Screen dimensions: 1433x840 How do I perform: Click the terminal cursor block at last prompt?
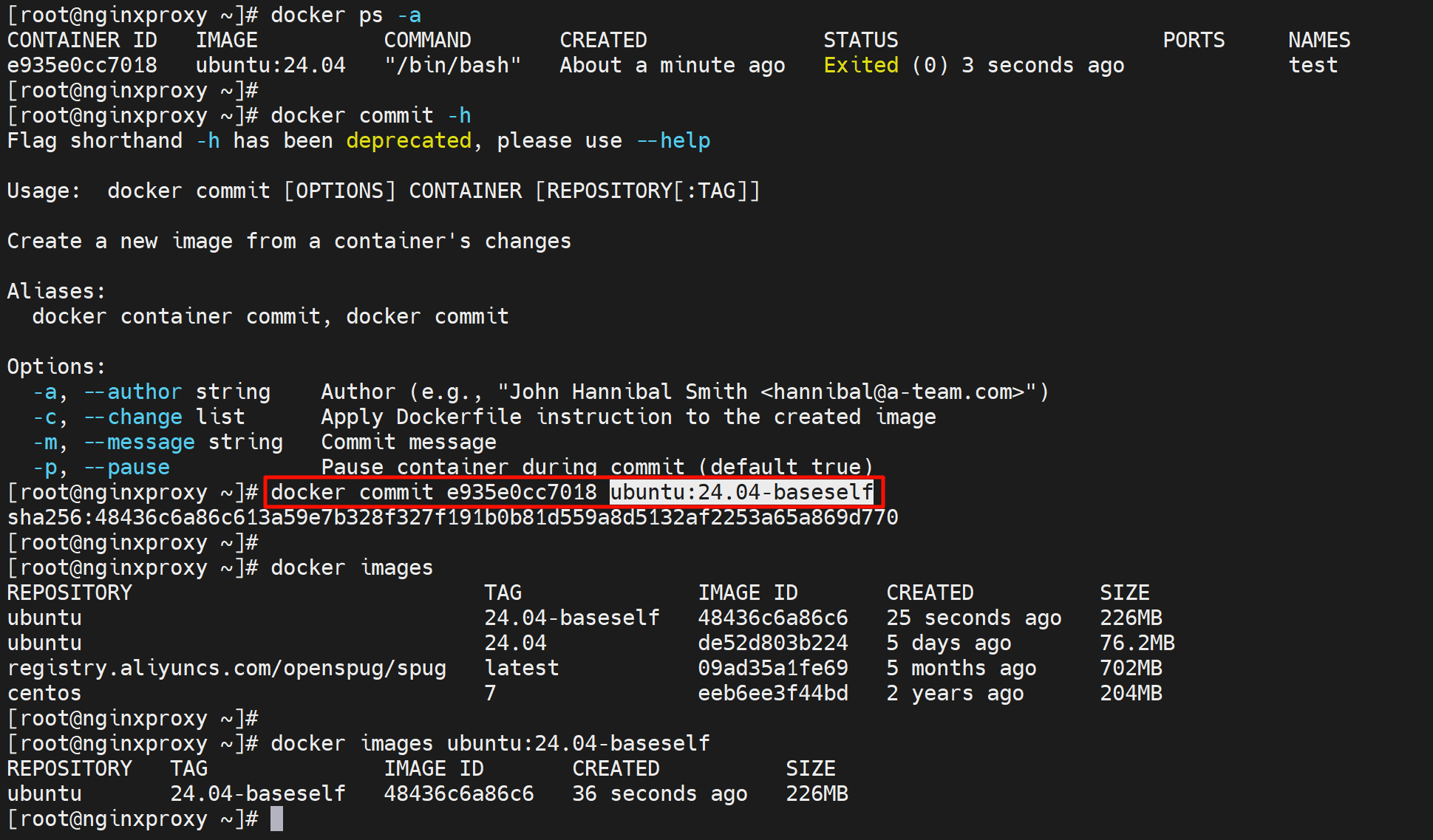[276, 819]
